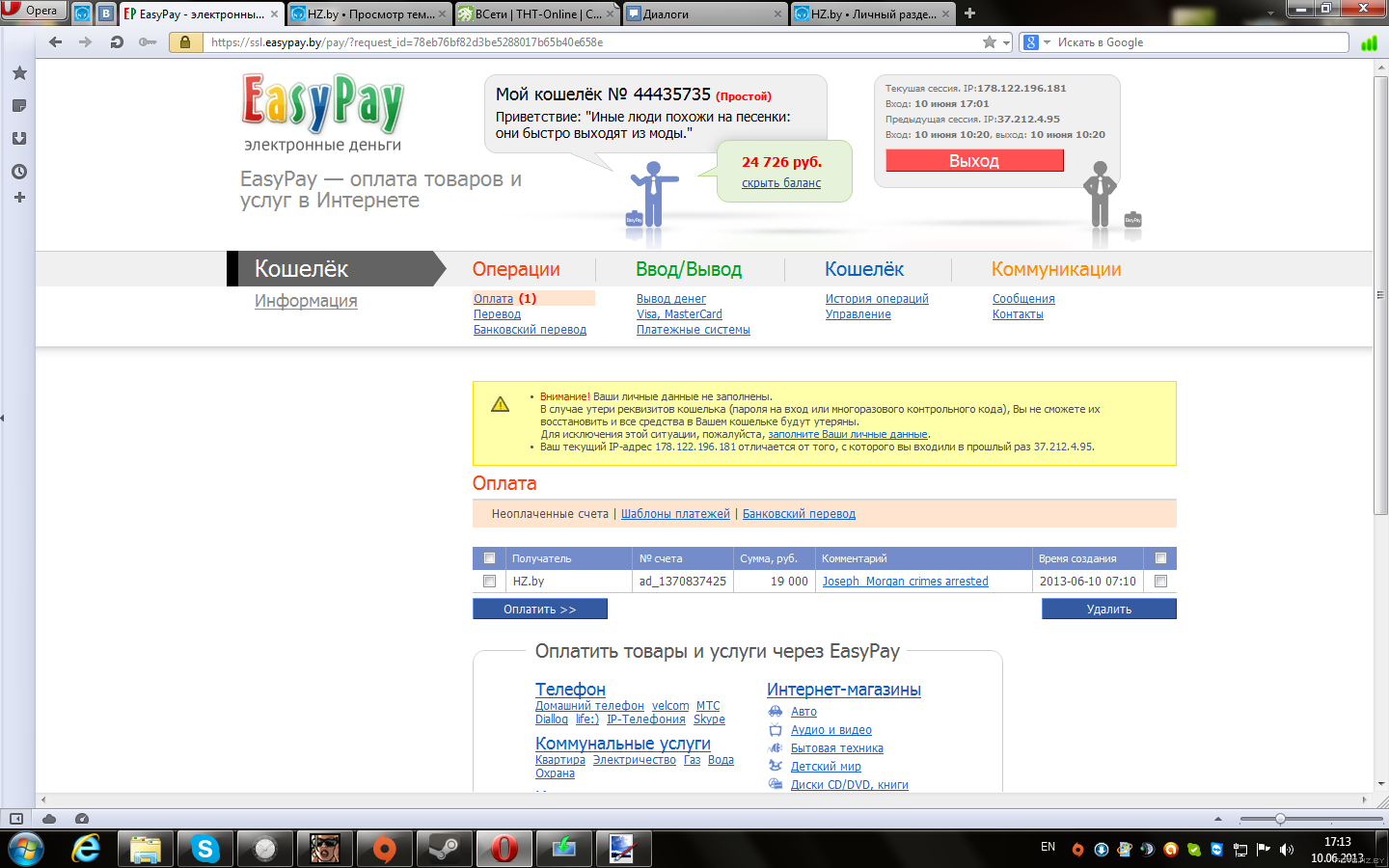Image resolution: width=1389 pixels, height=868 pixels.
Task: Open the Сообщения link
Action: click(x=1023, y=299)
